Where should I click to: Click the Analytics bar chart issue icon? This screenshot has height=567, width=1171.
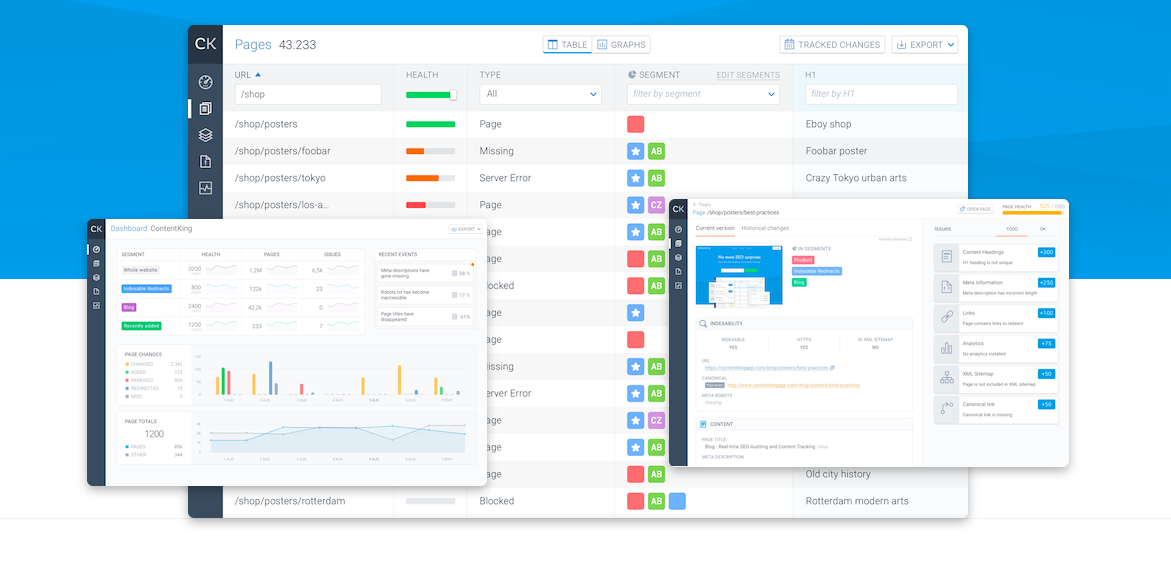[x=947, y=348]
